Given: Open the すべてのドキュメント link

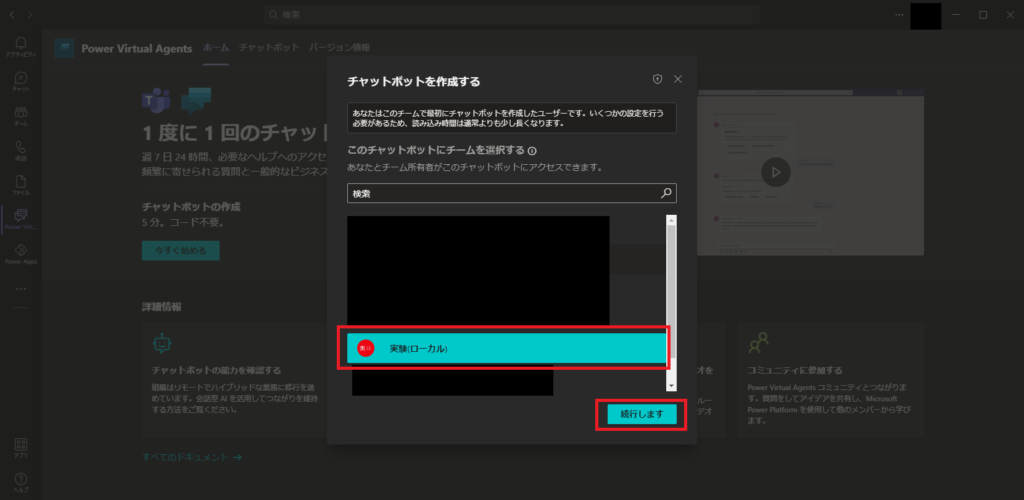Looking at the screenshot, I should click(192, 457).
